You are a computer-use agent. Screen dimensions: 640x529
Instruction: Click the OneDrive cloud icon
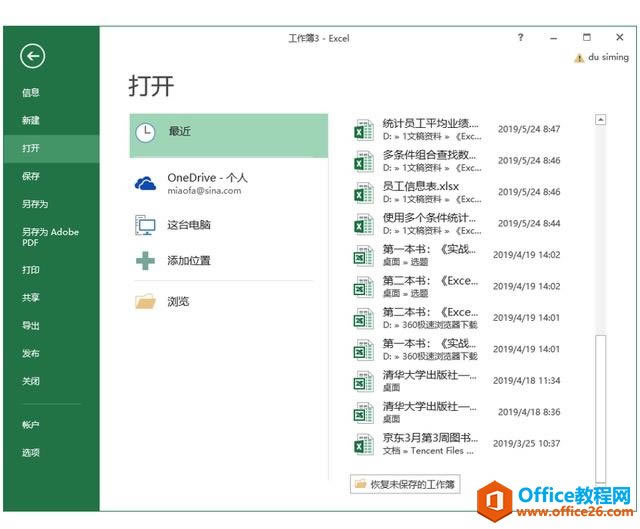pos(145,184)
